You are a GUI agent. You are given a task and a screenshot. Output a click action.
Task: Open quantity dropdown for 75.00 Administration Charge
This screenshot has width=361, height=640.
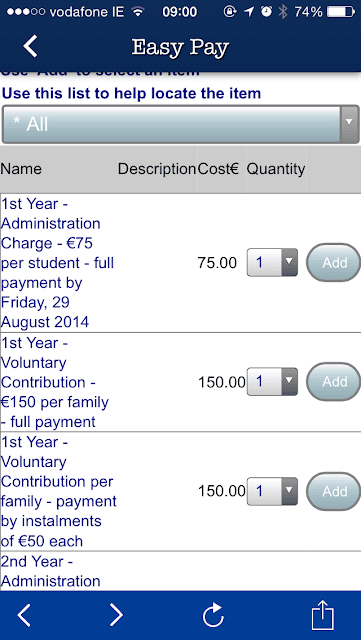pyautogui.click(x=272, y=262)
